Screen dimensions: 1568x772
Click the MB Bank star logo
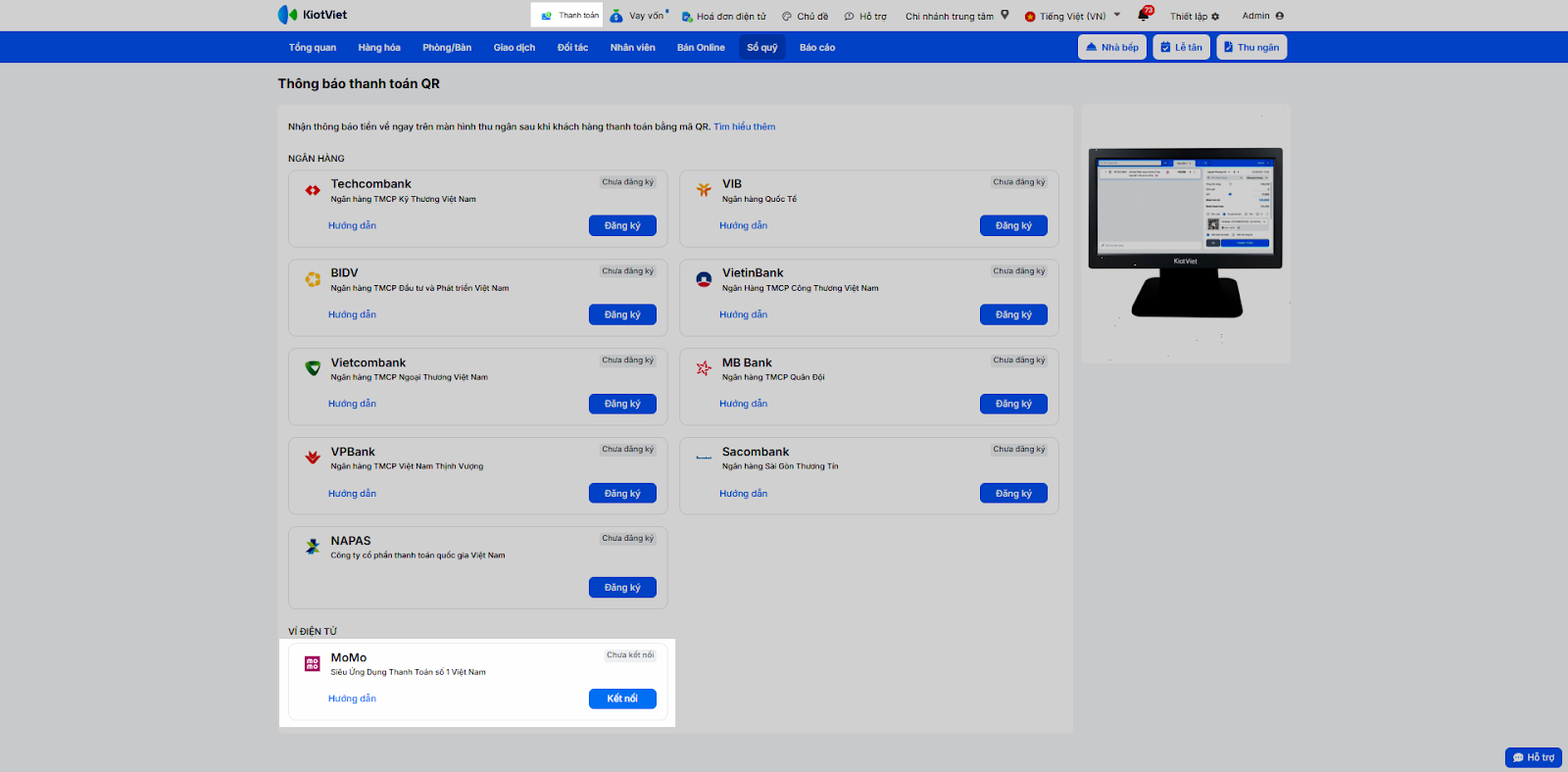click(704, 368)
